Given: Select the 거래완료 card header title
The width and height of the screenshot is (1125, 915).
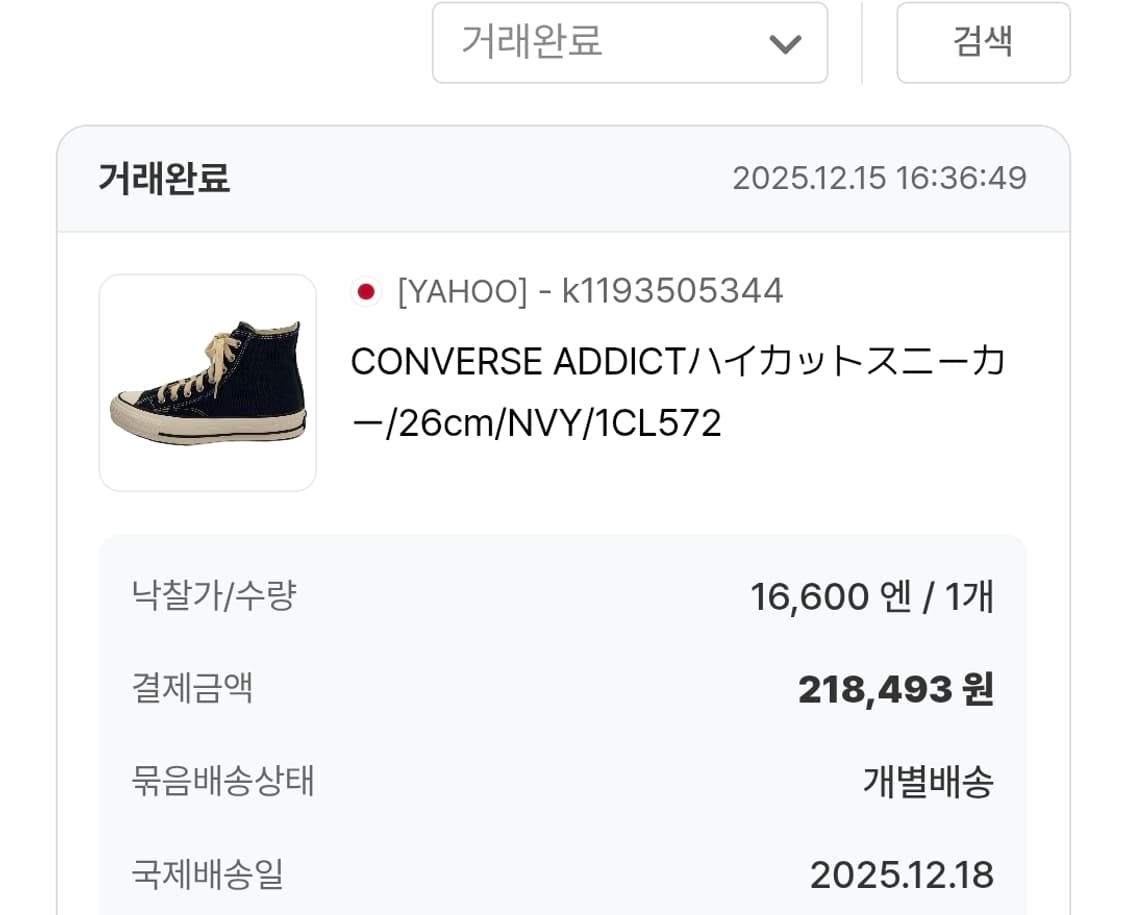Looking at the screenshot, I should (x=164, y=179).
